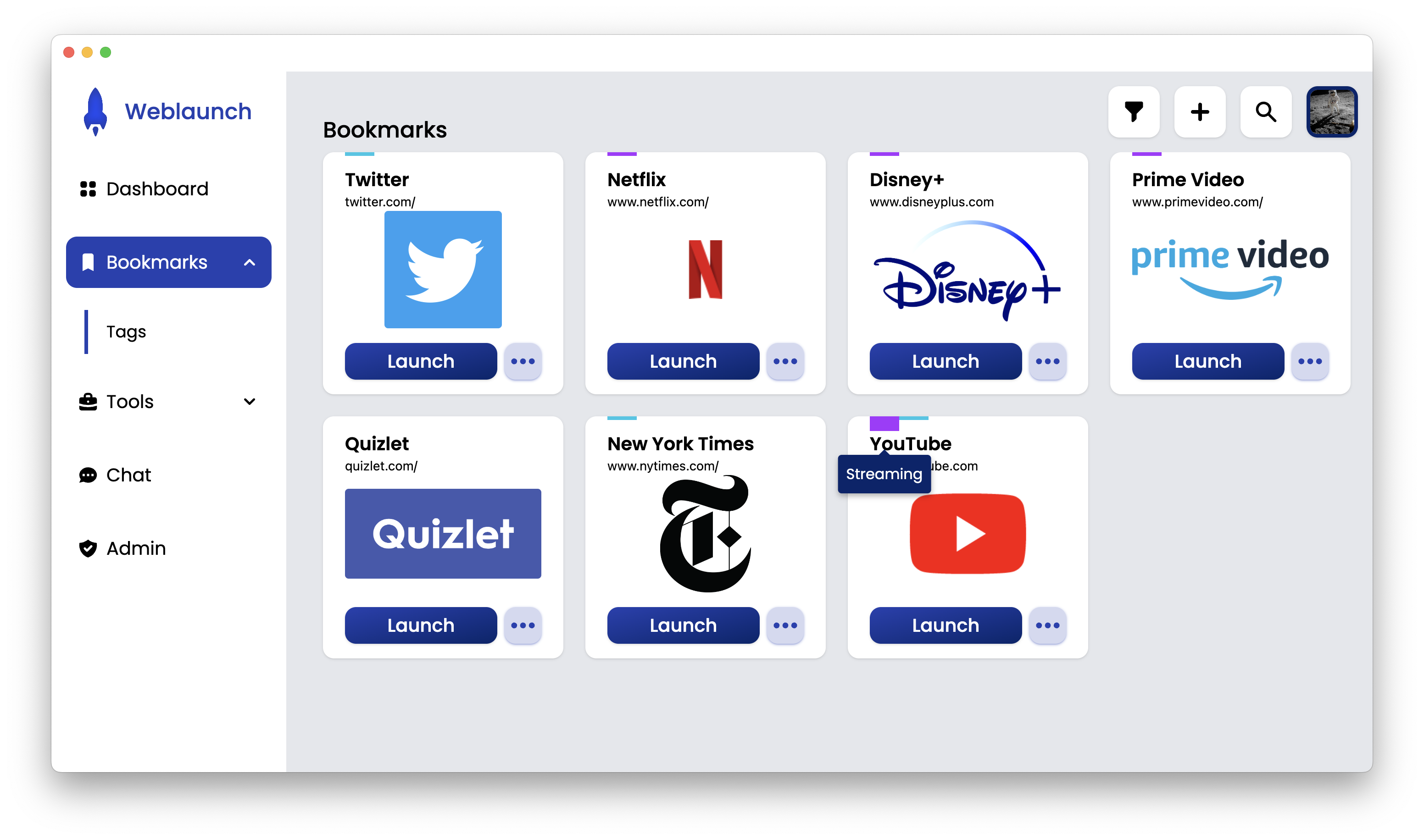Launch the New York Times website

pyautogui.click(x=682, y=624)
